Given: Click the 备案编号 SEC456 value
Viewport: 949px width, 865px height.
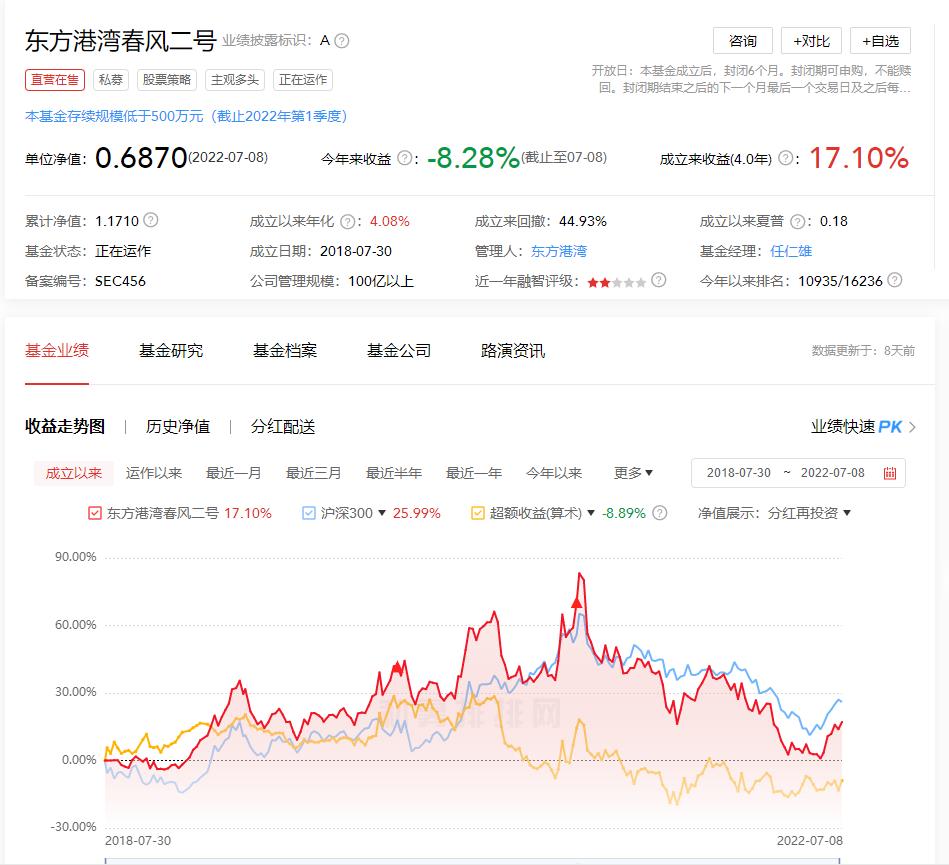Looking at the screenshot, I should tap(120, 281).
